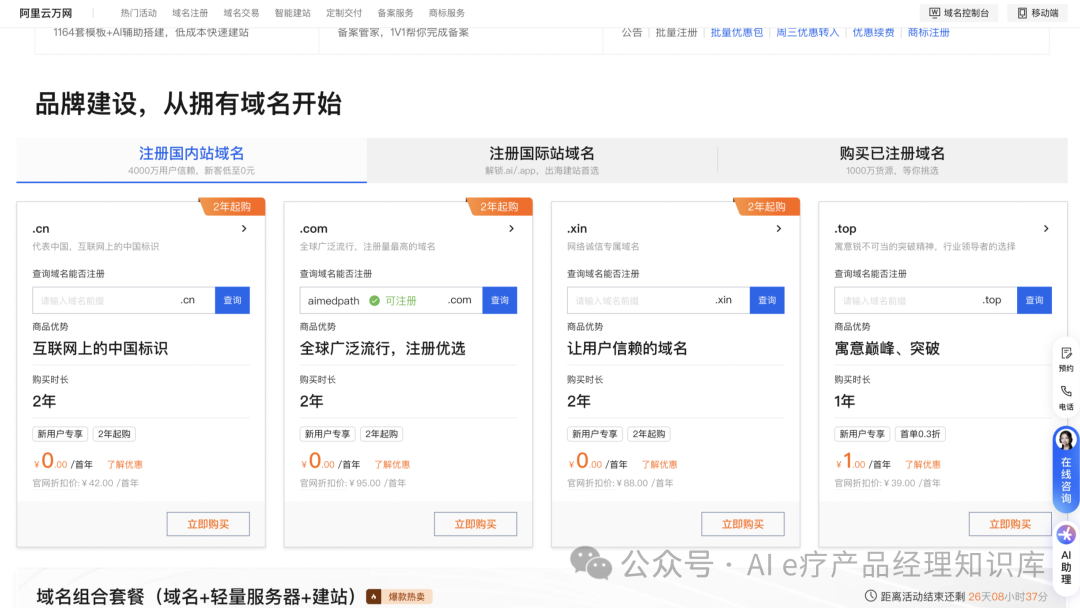Open 智能建站 in top navigation
The width and height of the screenshot is (1080, 608).
click(293, 13)
